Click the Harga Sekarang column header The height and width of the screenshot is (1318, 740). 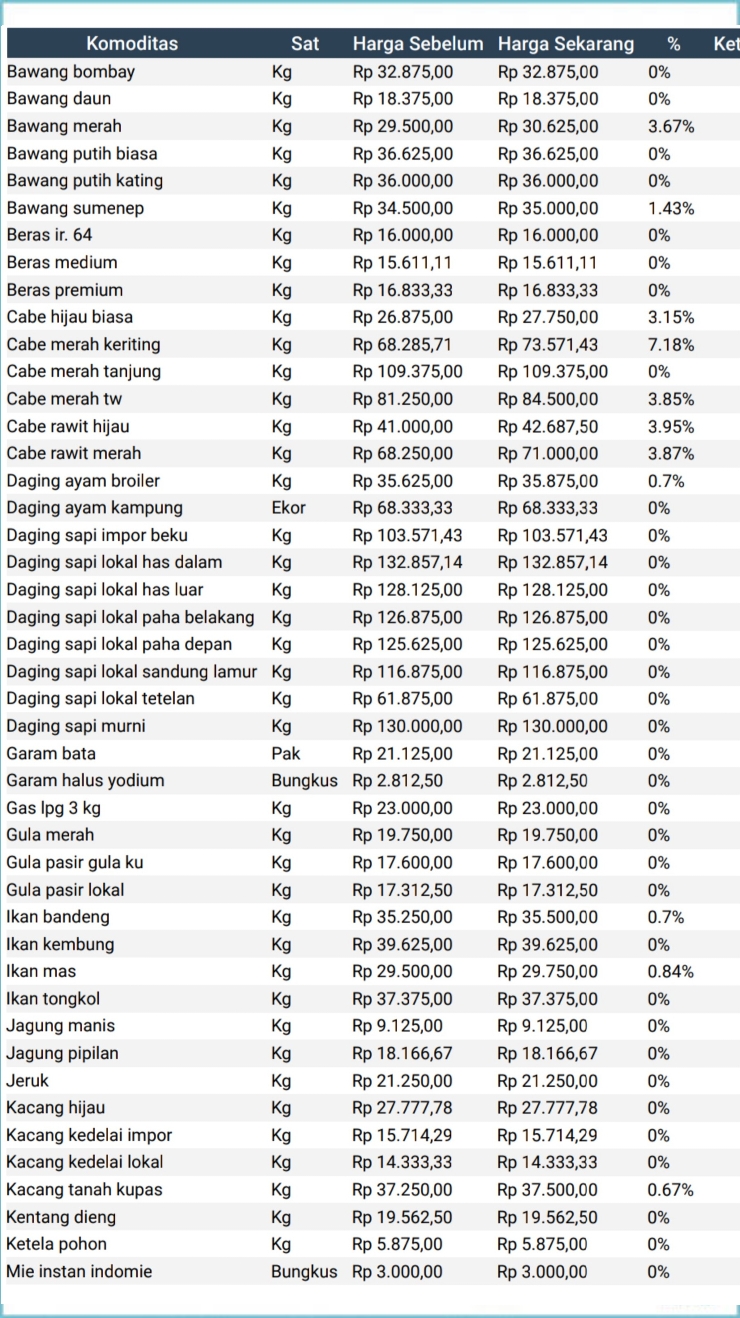pos(565,43)
